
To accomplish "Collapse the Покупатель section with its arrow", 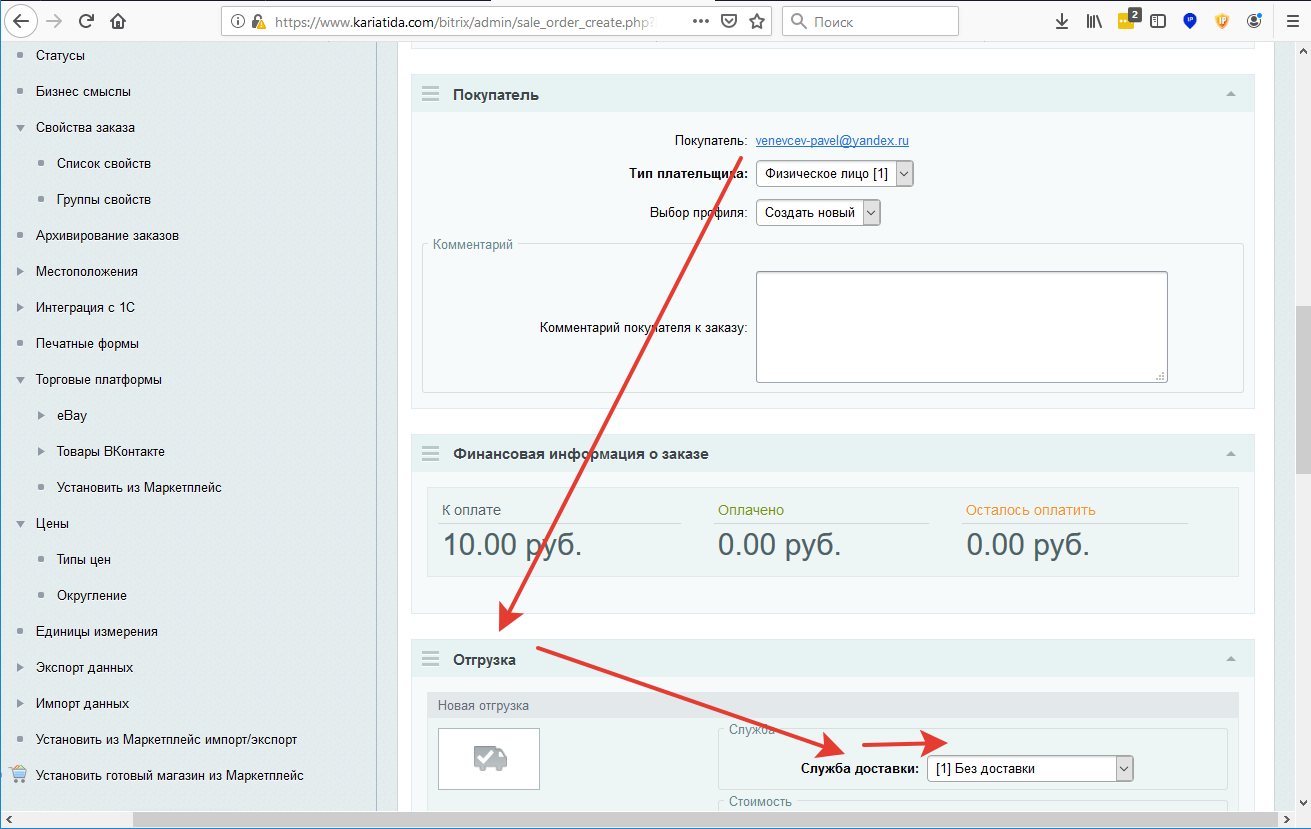I will [1231, 94].
